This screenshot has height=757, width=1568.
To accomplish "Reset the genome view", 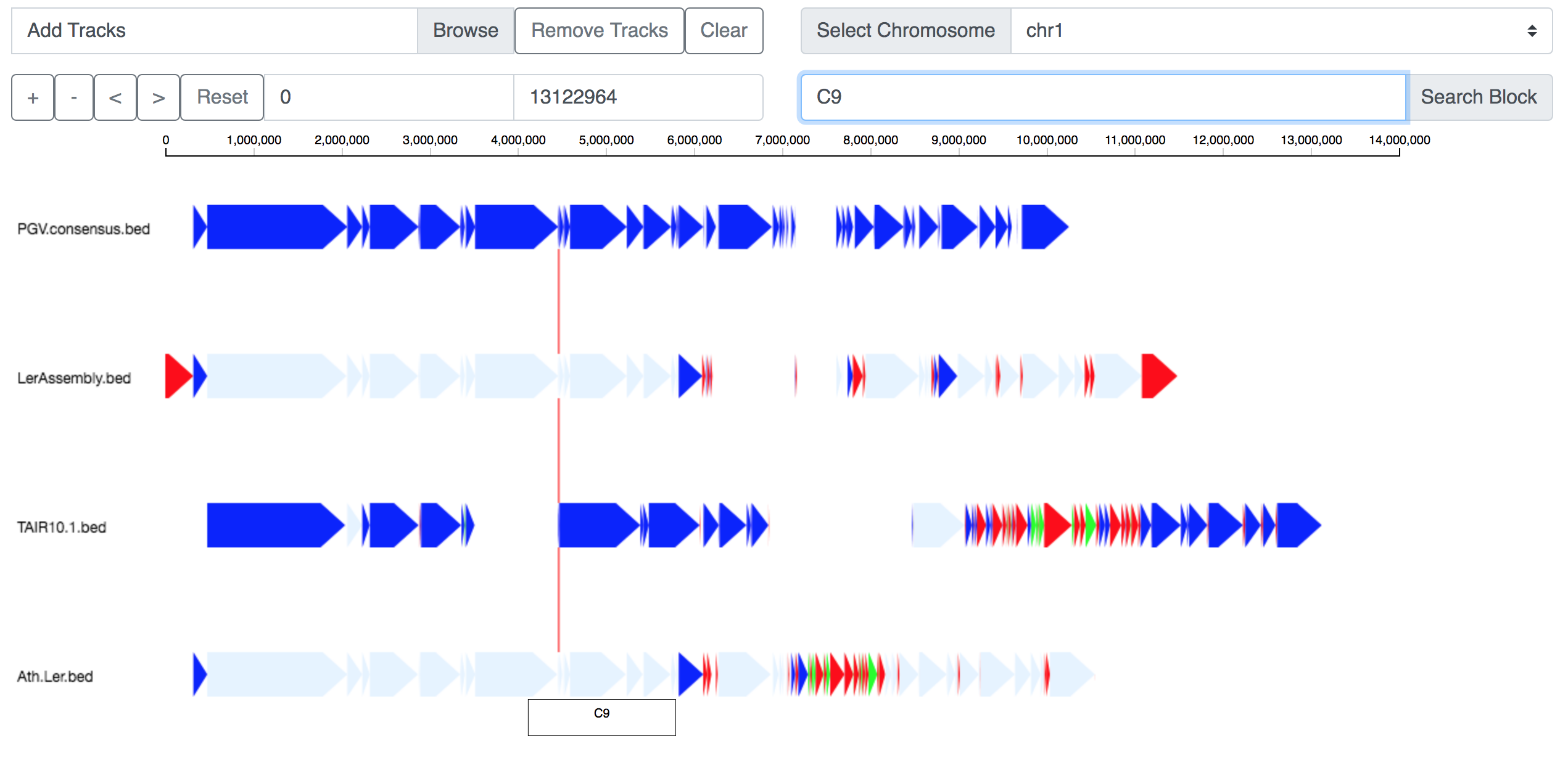I will (x=222, y=97).
